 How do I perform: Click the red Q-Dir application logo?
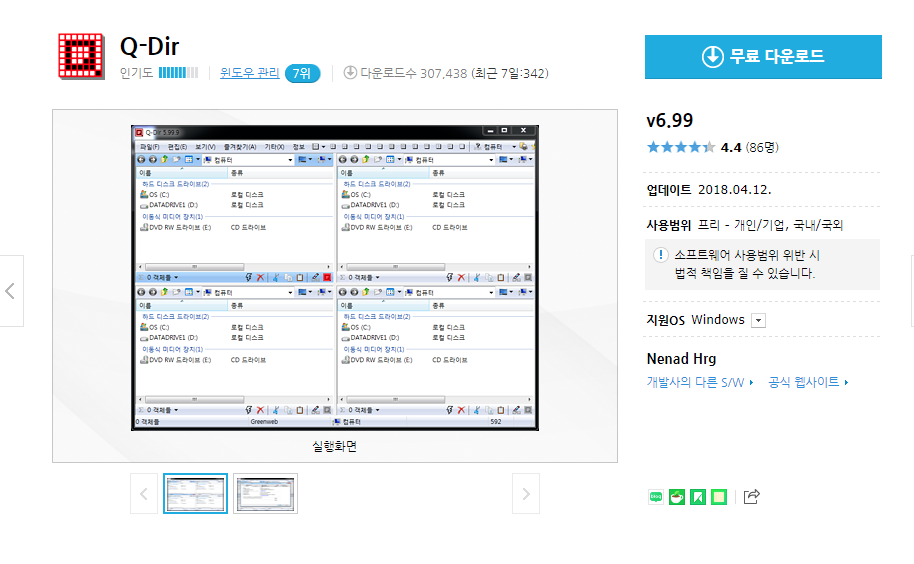(x=81, y=56)
